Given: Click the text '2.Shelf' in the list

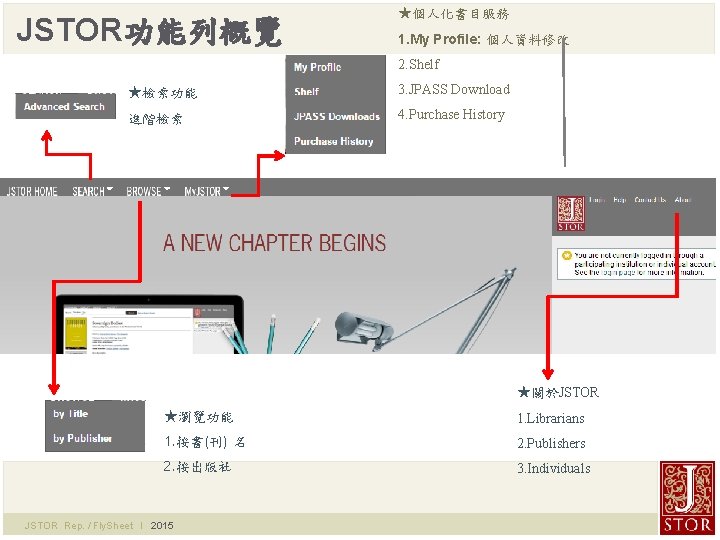Looking at the screenshot, I should (419, 64).
